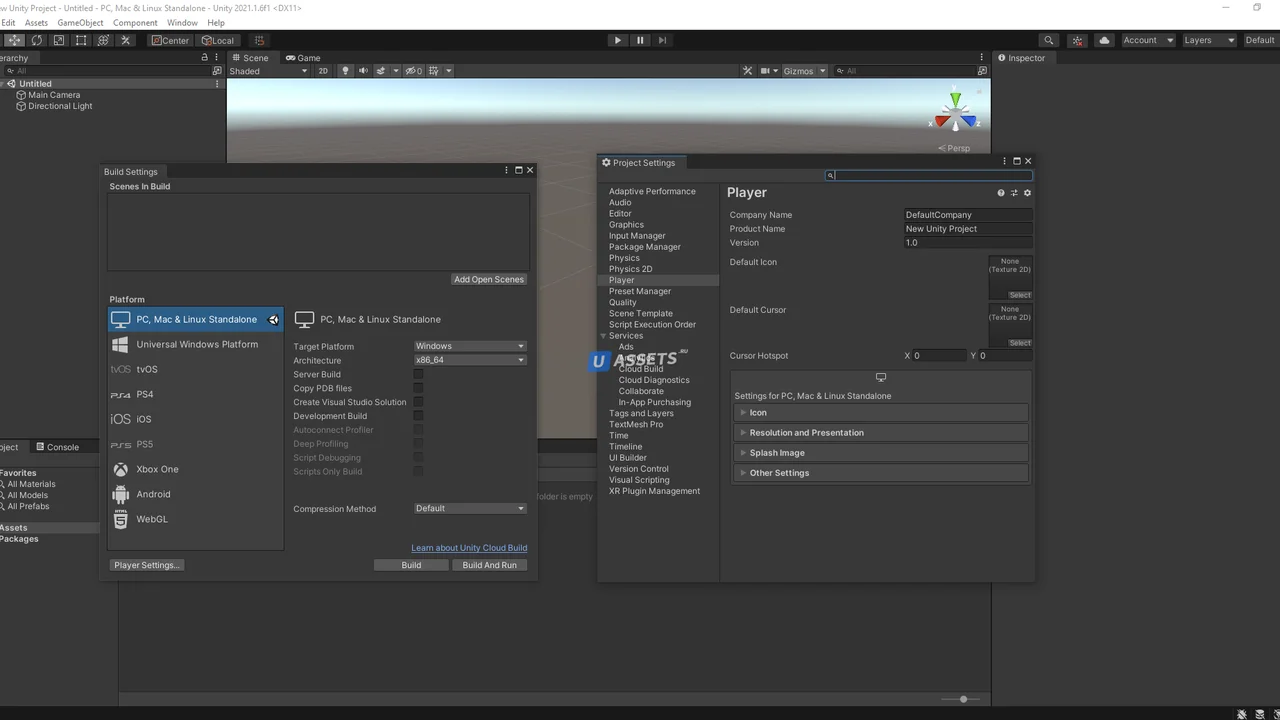Open the Component menu

[x=135, y=22]
